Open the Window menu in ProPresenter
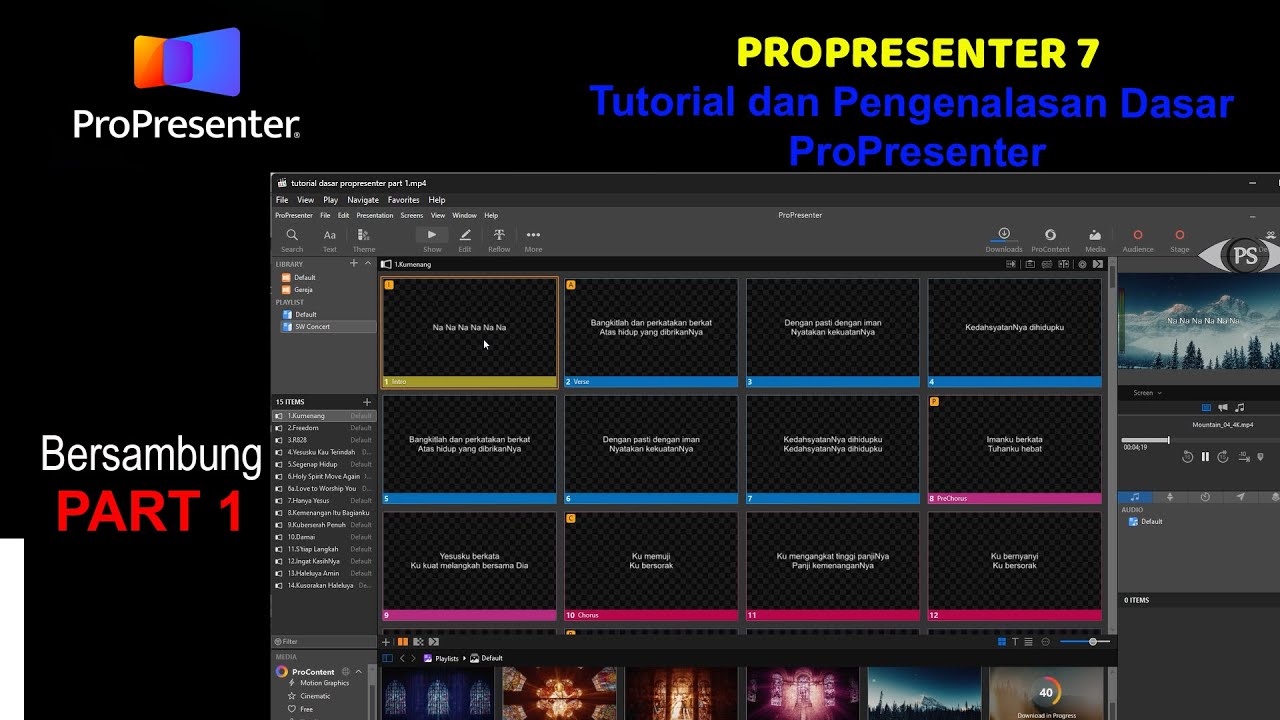The image size is (1280, 720). click(x=464, y=215)
